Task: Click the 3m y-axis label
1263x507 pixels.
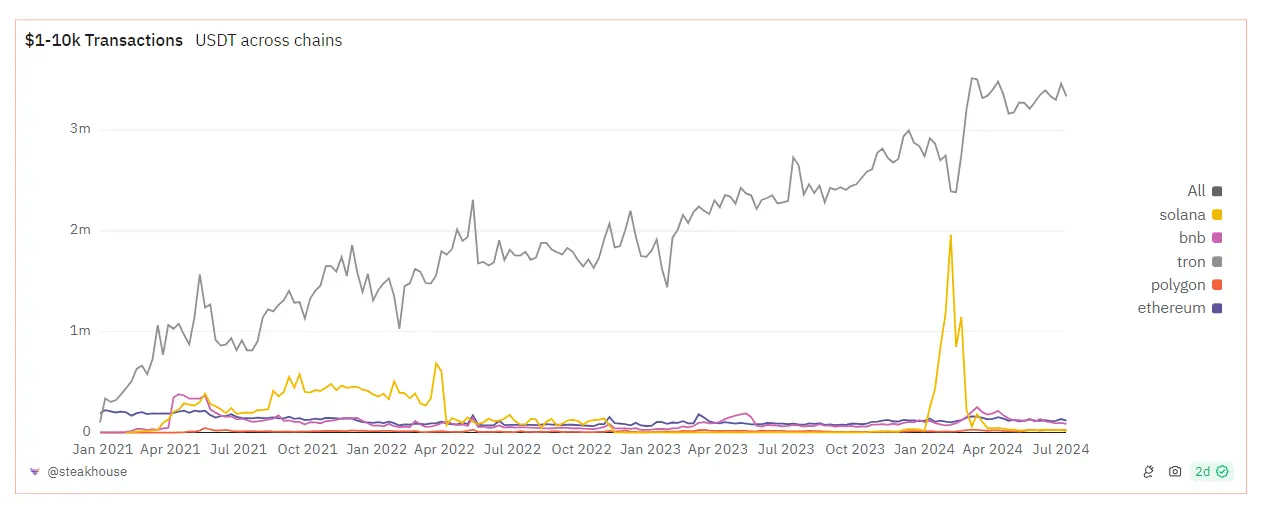Action: tap(81, 129)
